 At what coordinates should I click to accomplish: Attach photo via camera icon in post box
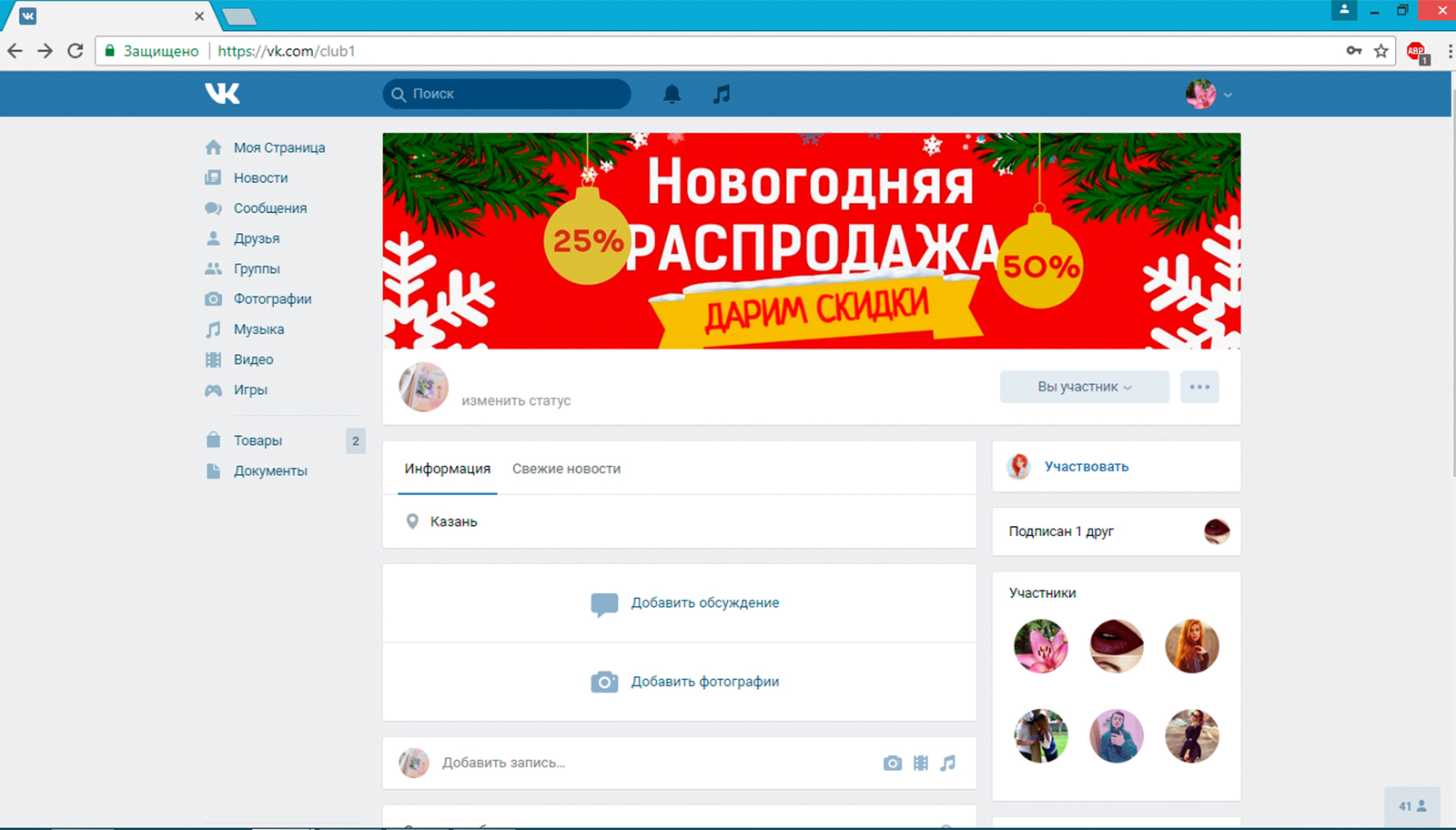[893, 764]
